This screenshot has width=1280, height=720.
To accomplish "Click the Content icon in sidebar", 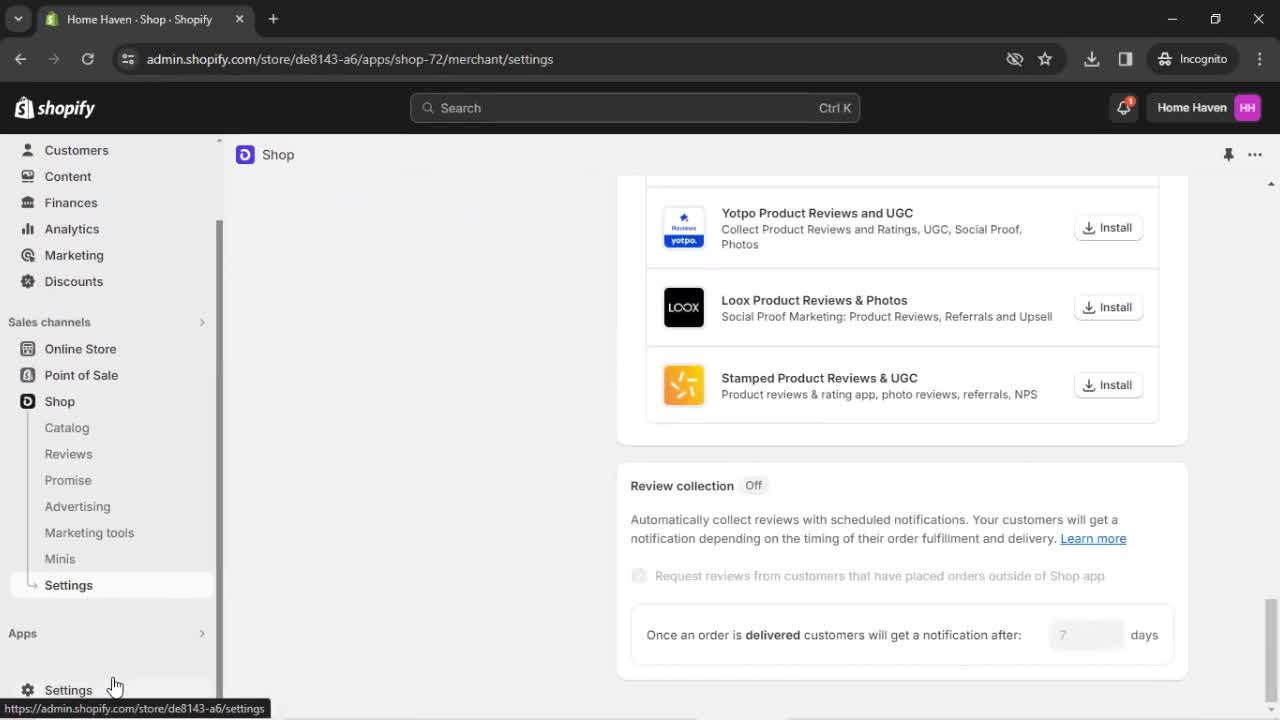I will tap(27, 176).
